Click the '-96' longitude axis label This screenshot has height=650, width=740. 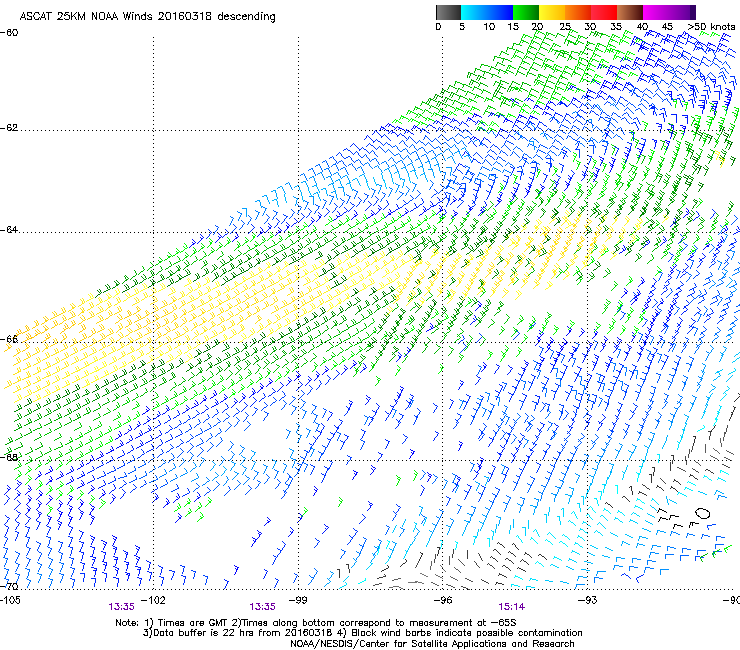point(443,600)
